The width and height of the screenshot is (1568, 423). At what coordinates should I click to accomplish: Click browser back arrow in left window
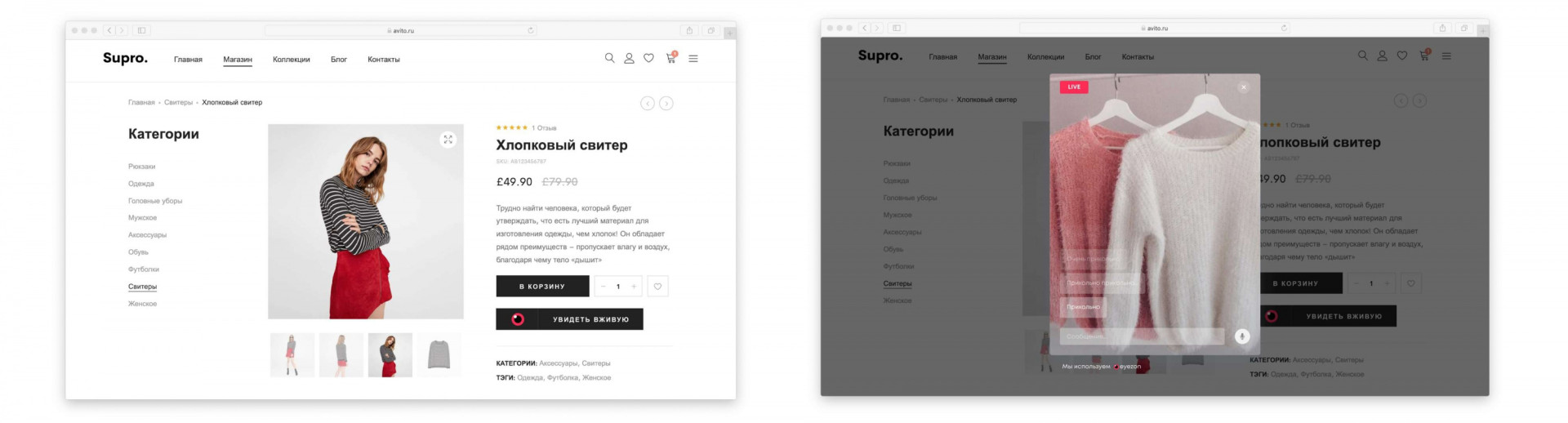(x=109, y=30)
